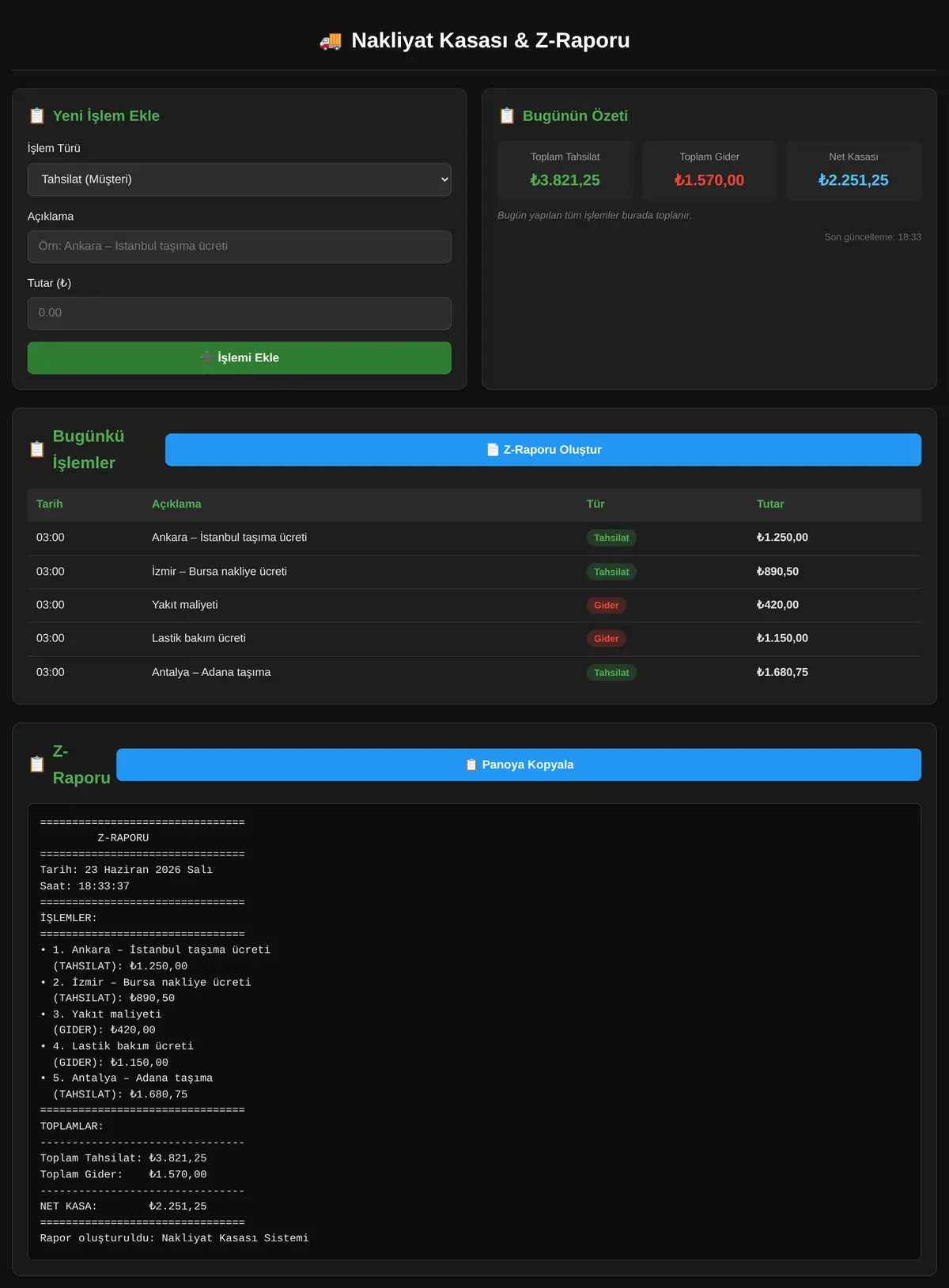Click the ₺1.250,00 amount in the table
The width and height of the screenshot is (949, 1288).
pyautogui.click(x=782, y=538)
